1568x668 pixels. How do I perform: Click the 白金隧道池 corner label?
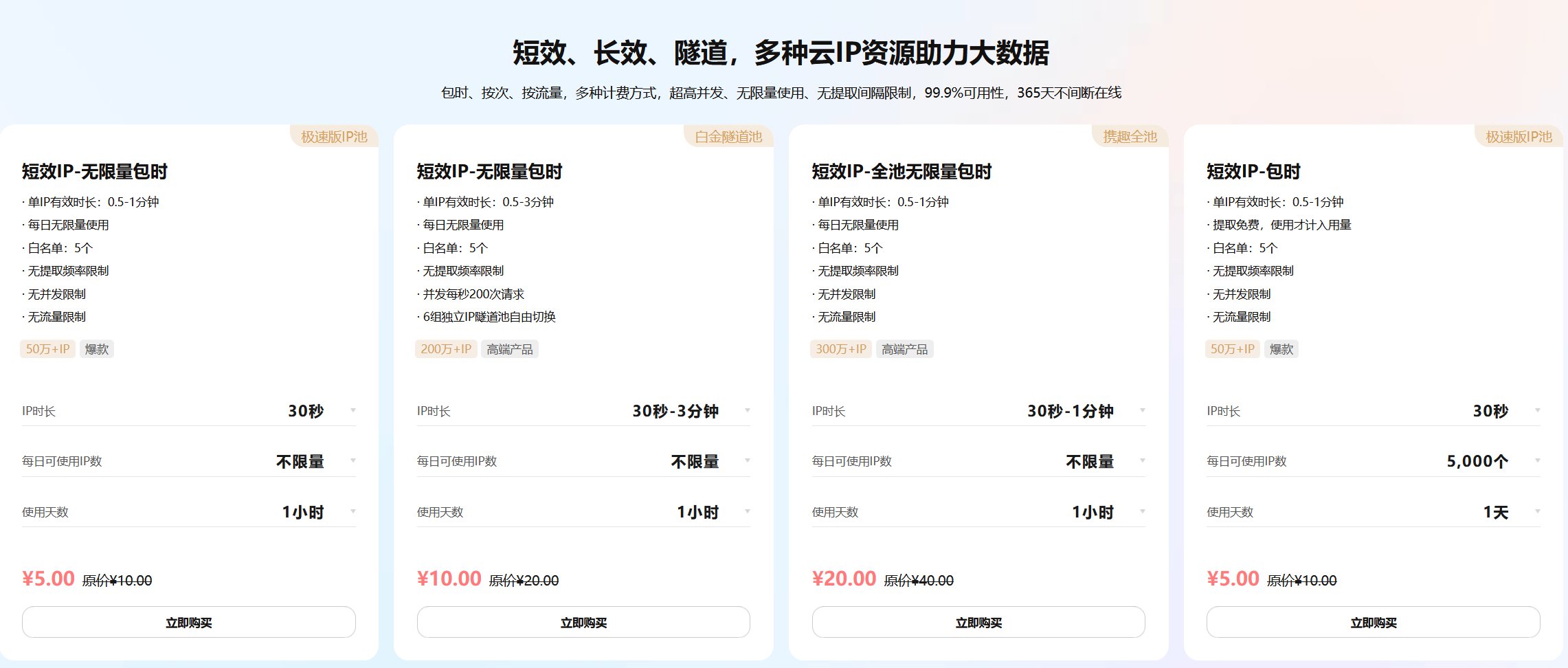(x=728, y=137)
